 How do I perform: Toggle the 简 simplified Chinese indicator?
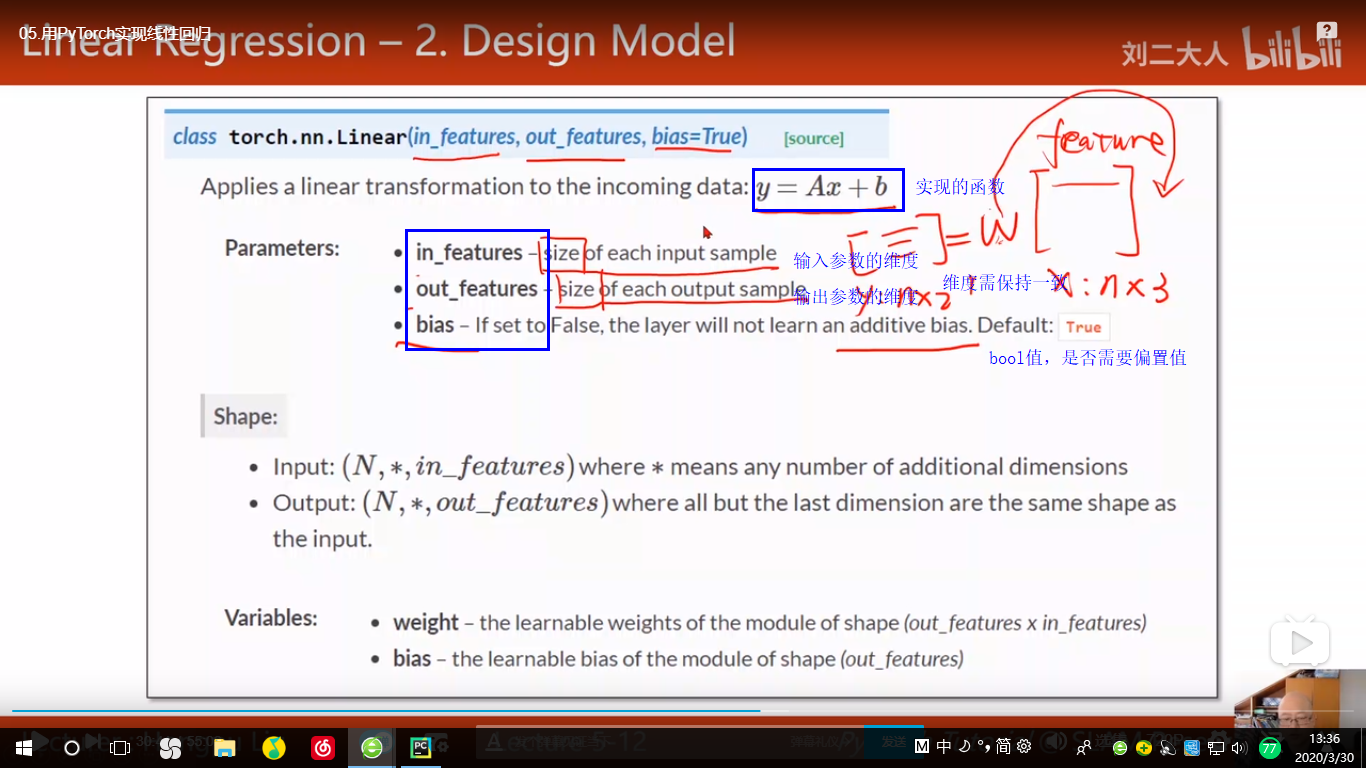click(x=1004, y=746)
